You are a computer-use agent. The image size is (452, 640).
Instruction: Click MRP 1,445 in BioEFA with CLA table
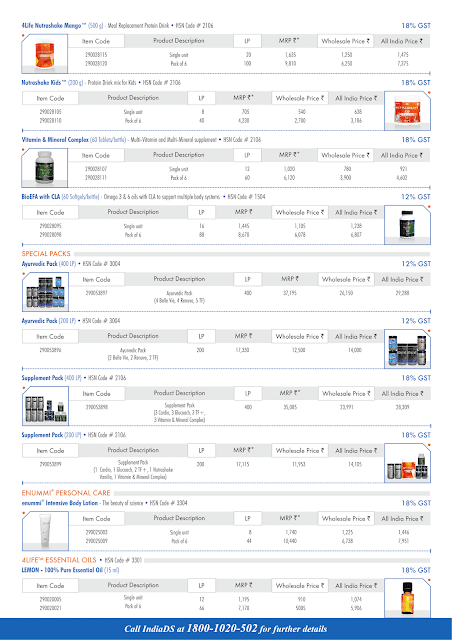(x=243, y=226)
